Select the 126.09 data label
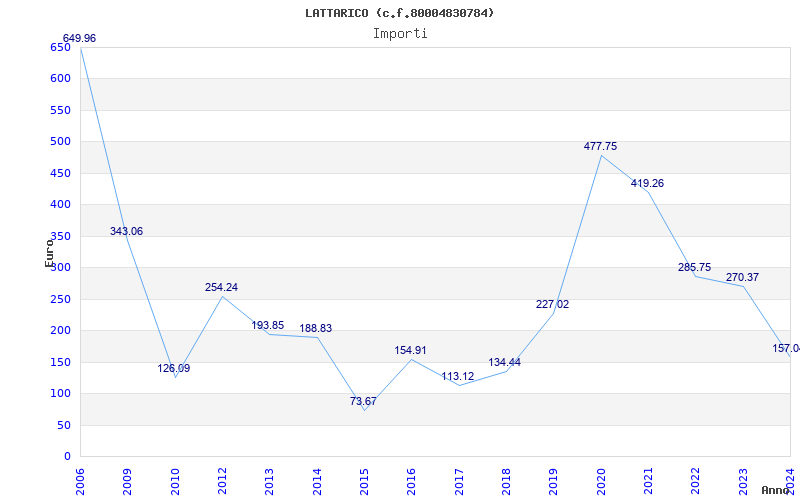 tap(173, 368)
